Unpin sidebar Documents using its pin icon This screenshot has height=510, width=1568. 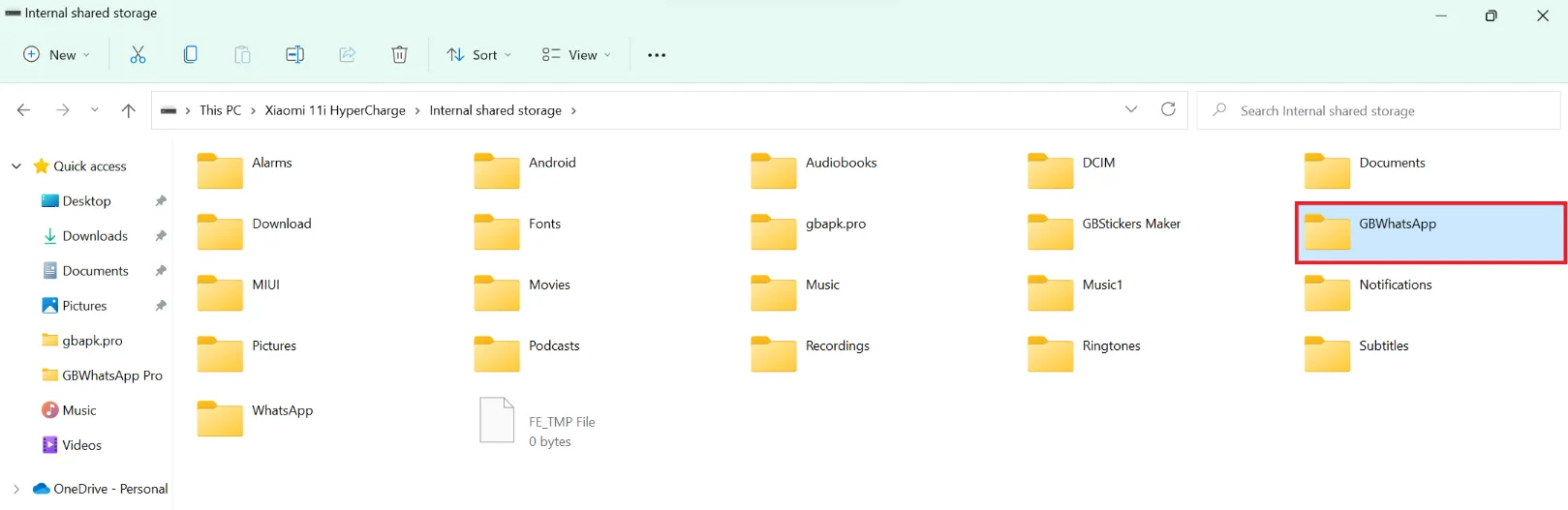pos(161,271)
